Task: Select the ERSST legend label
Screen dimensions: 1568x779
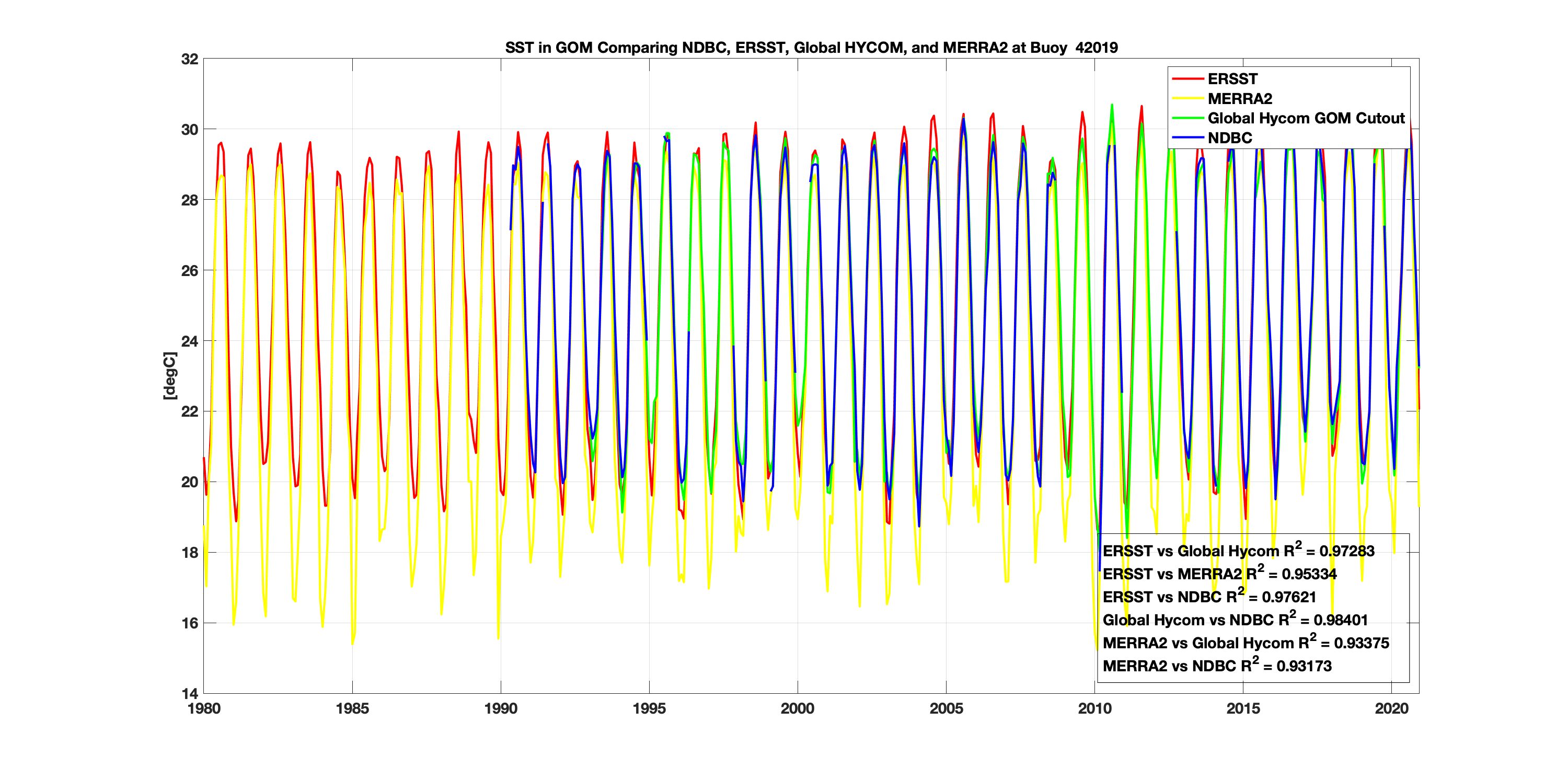Action: click(x=1232, y=79)
